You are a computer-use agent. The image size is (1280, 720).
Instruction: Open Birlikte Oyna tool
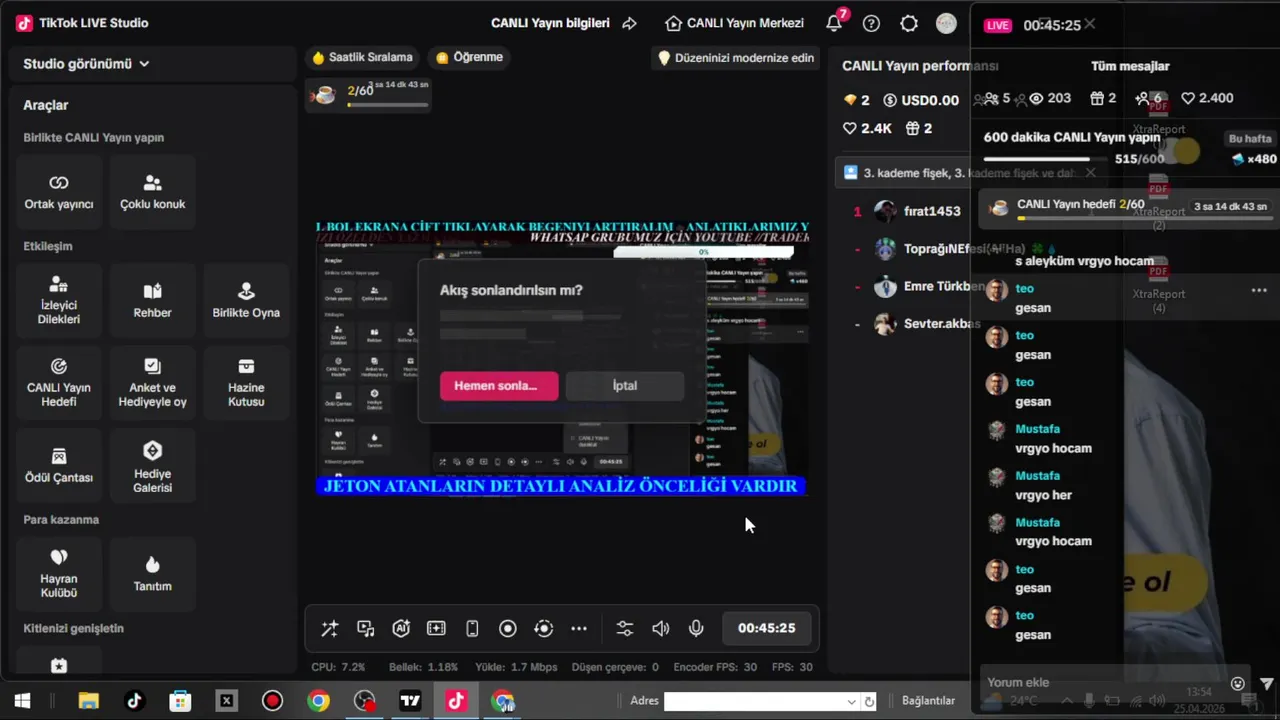[246, 301]
